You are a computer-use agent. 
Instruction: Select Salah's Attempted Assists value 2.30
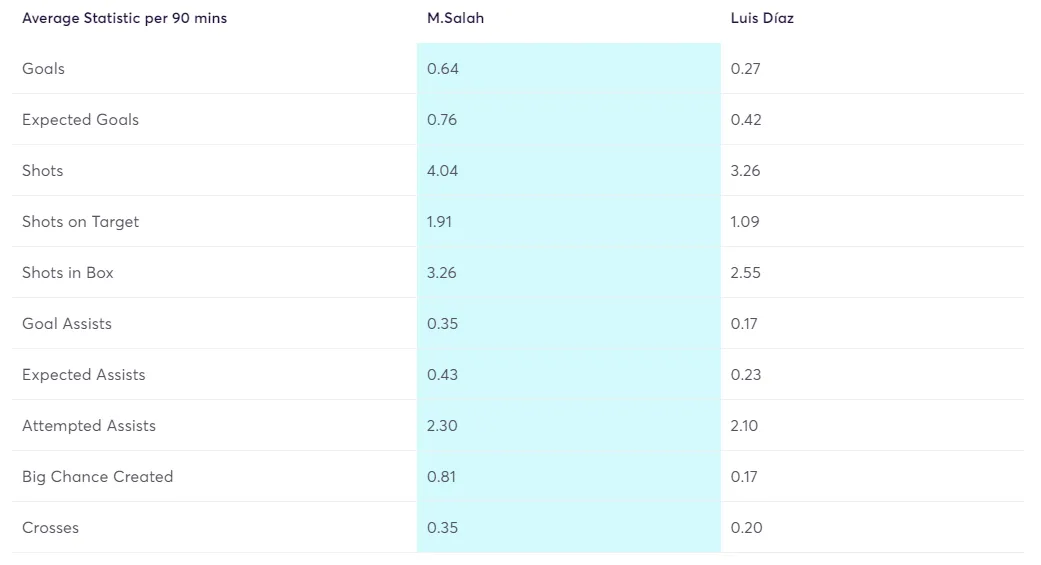pos(442,426)
